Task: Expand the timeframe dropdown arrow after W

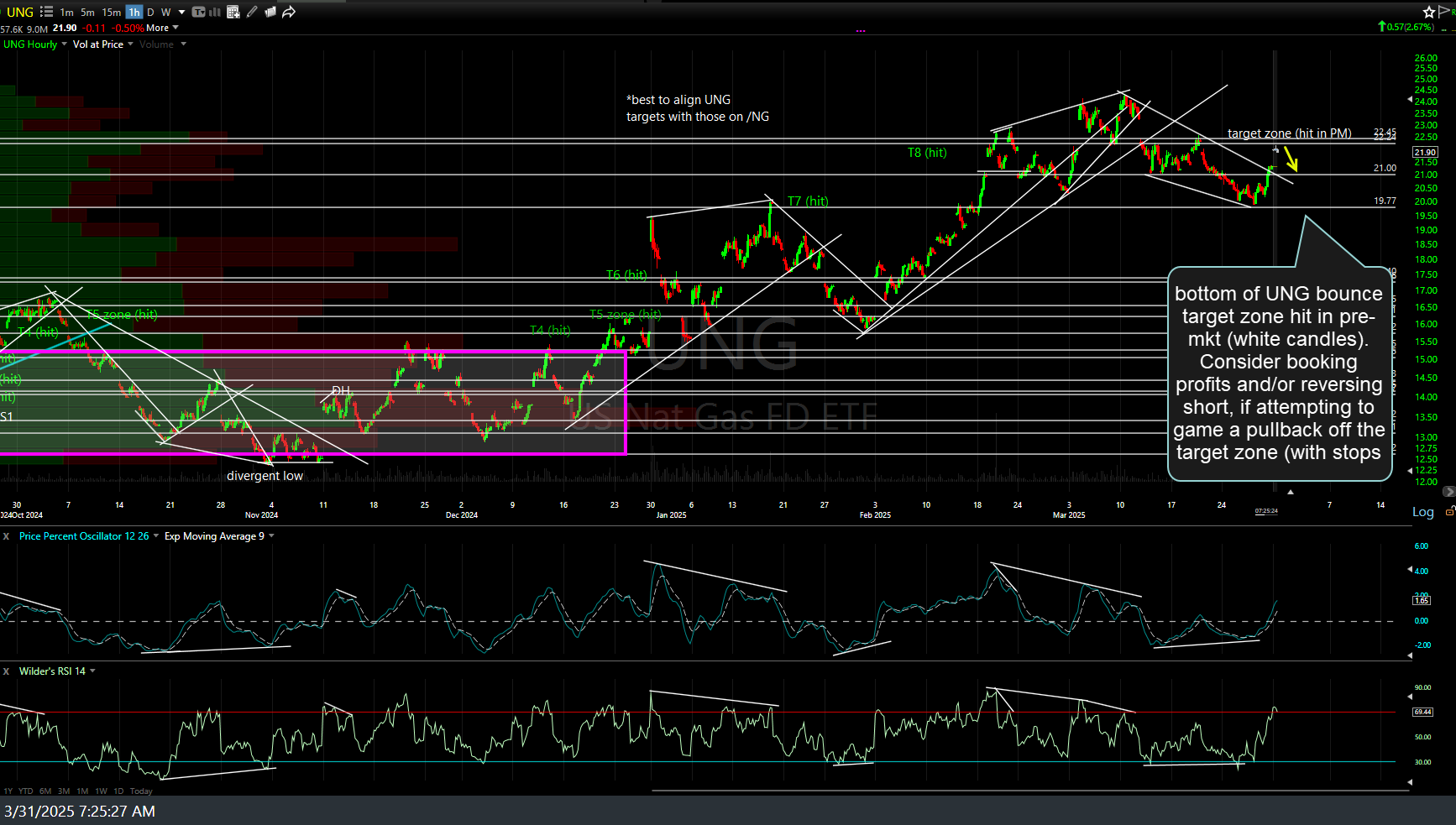Action: coord(181,12)
